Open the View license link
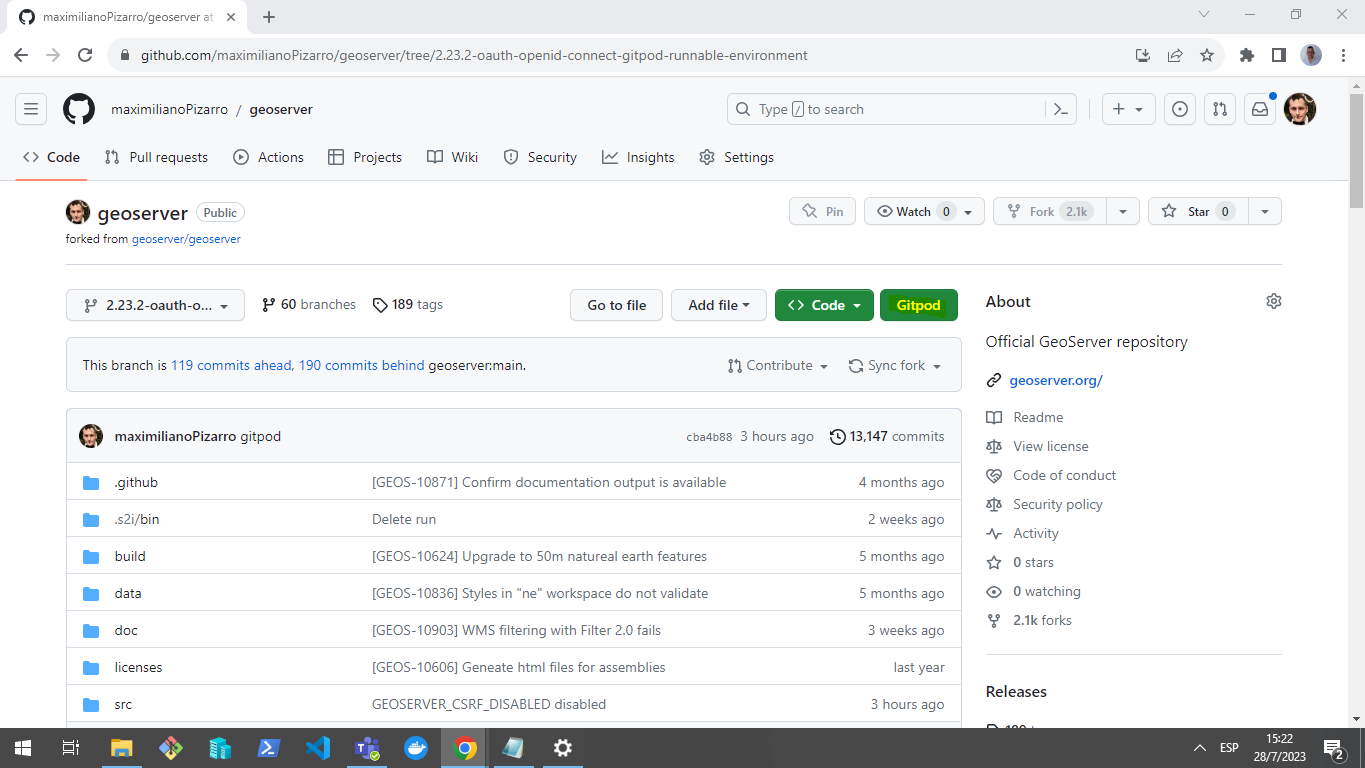1365x768 pixels. 1050,446
